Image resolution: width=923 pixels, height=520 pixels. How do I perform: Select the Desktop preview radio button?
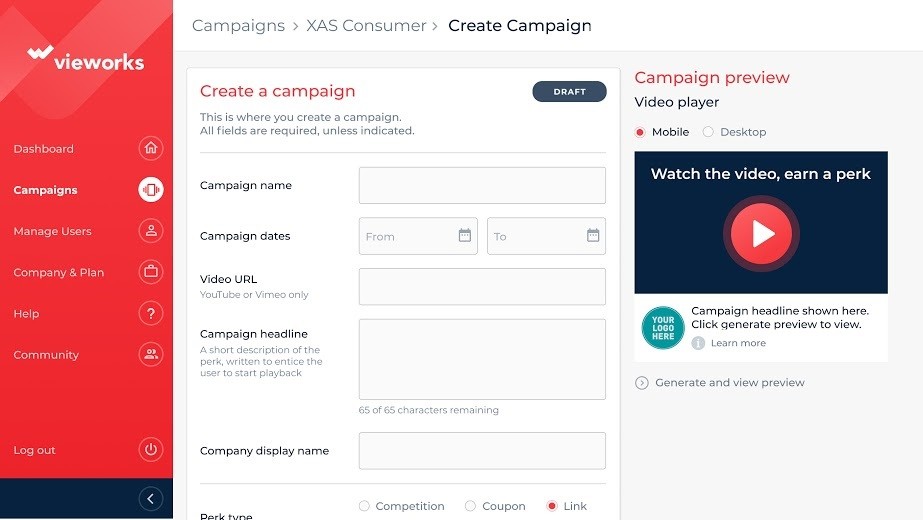tap(708, 132)
